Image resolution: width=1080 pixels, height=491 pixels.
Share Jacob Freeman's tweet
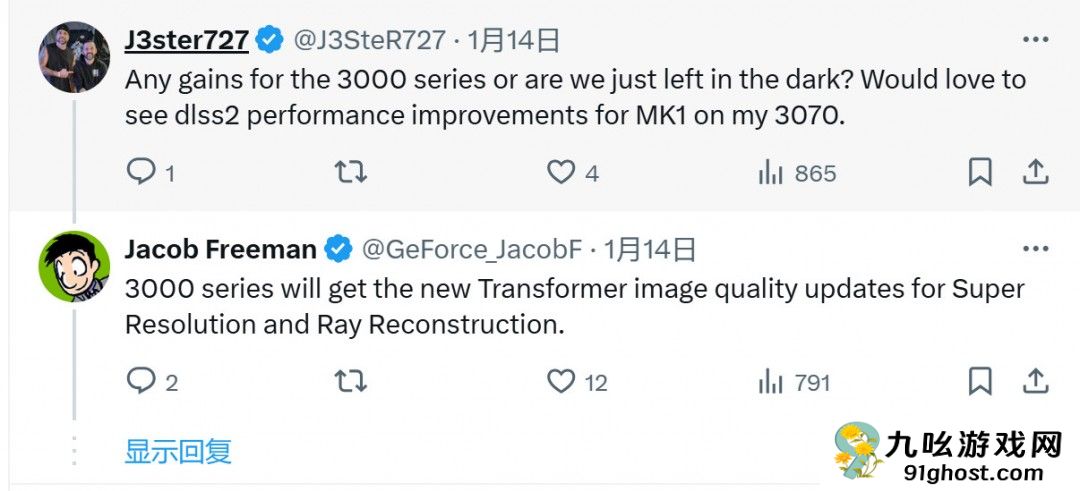(1034, 381)
